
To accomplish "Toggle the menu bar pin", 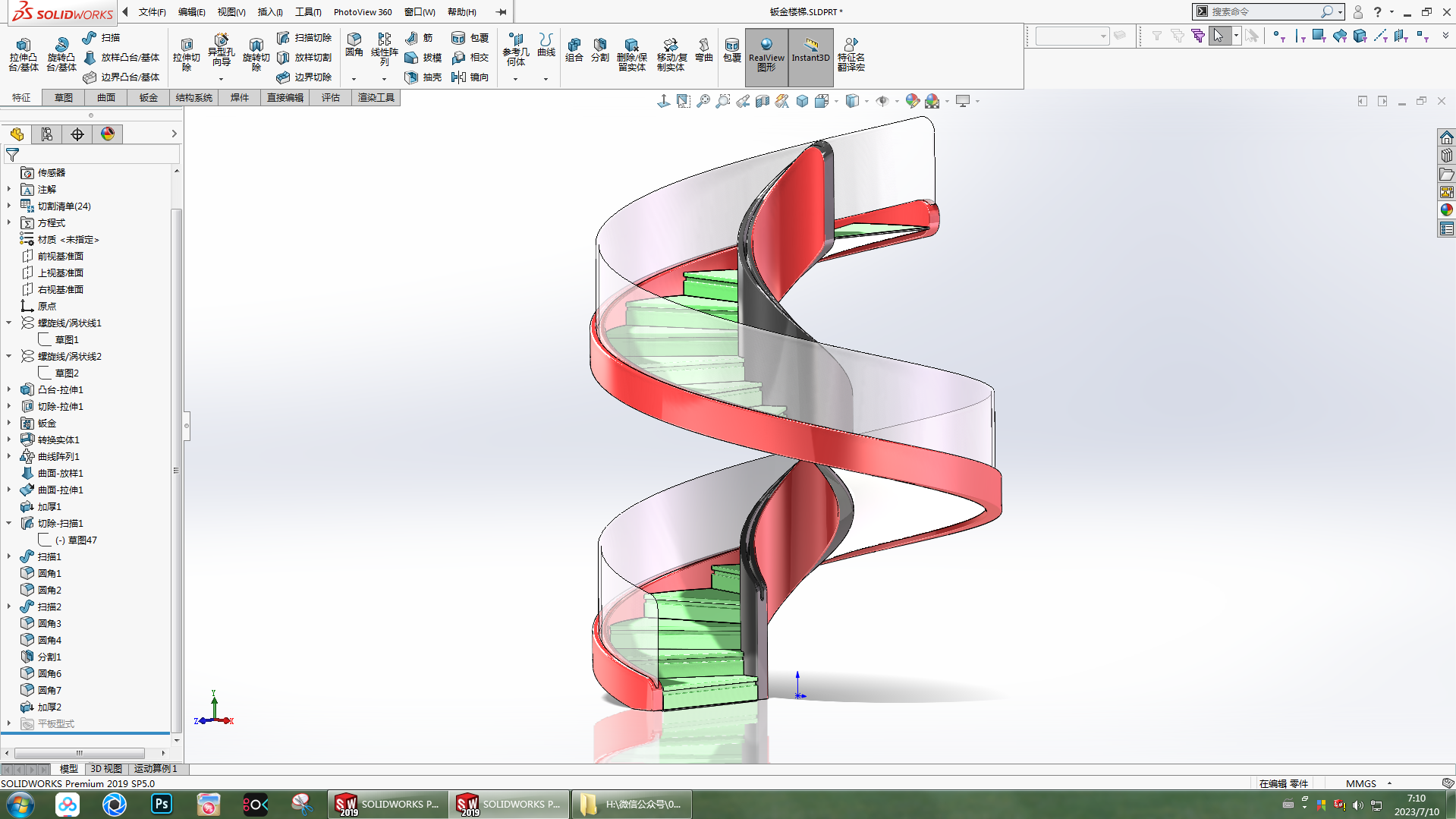I will click(x=502, y=12).
